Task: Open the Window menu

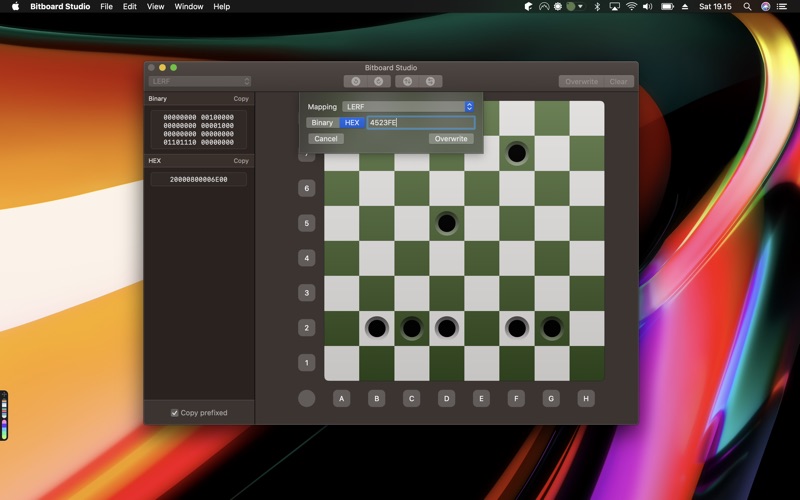Action: click(x=189, y=7)
